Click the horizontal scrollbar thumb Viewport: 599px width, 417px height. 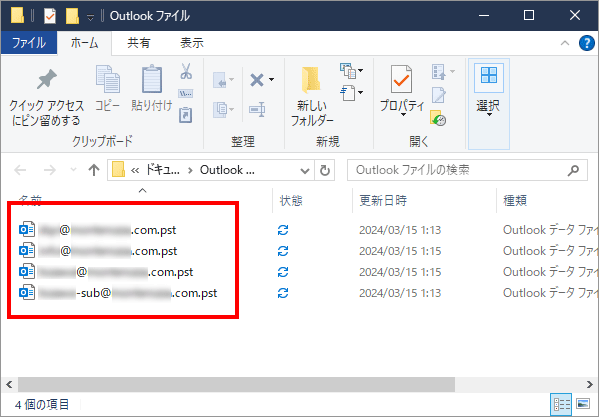(x=236, y=384)
